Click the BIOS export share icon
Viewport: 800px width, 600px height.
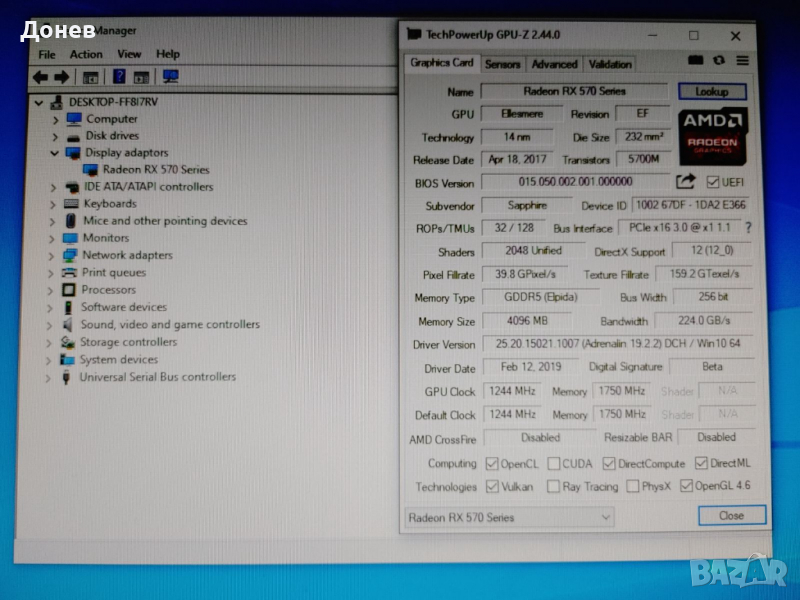[685, 182]
